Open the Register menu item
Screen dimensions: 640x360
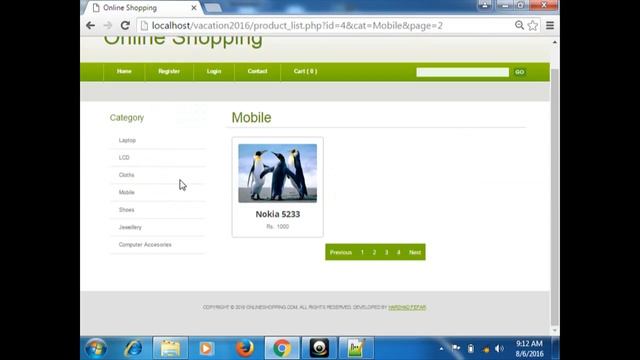coord(169,71)
